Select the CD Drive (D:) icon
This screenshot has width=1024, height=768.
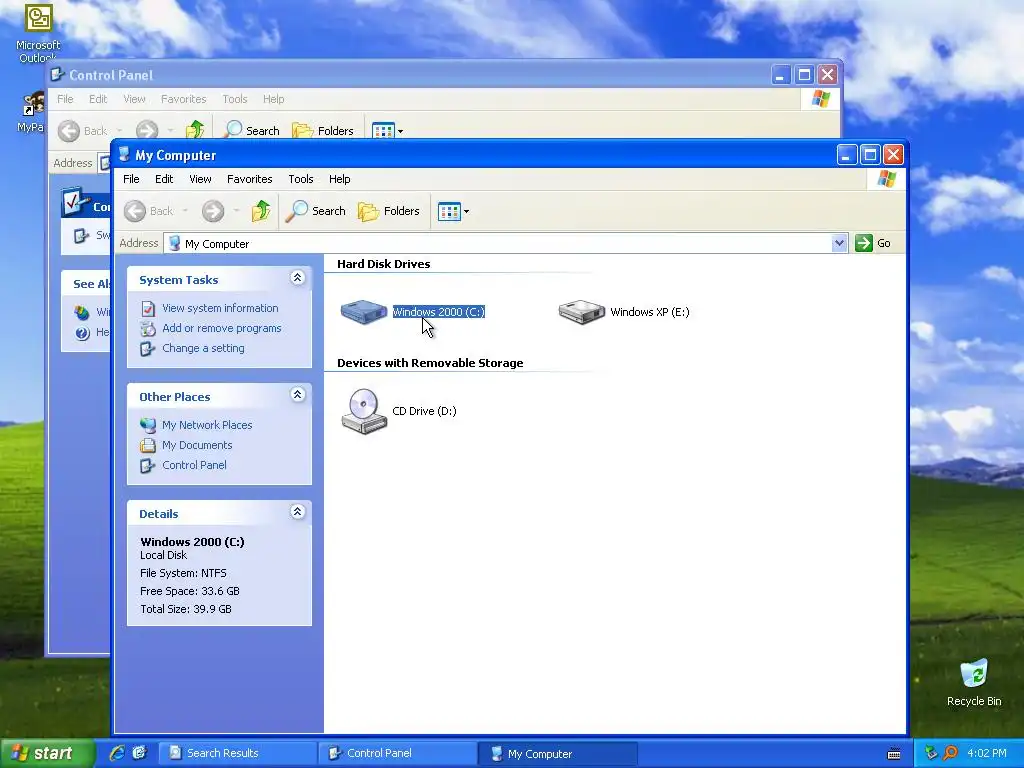(364, 411)
